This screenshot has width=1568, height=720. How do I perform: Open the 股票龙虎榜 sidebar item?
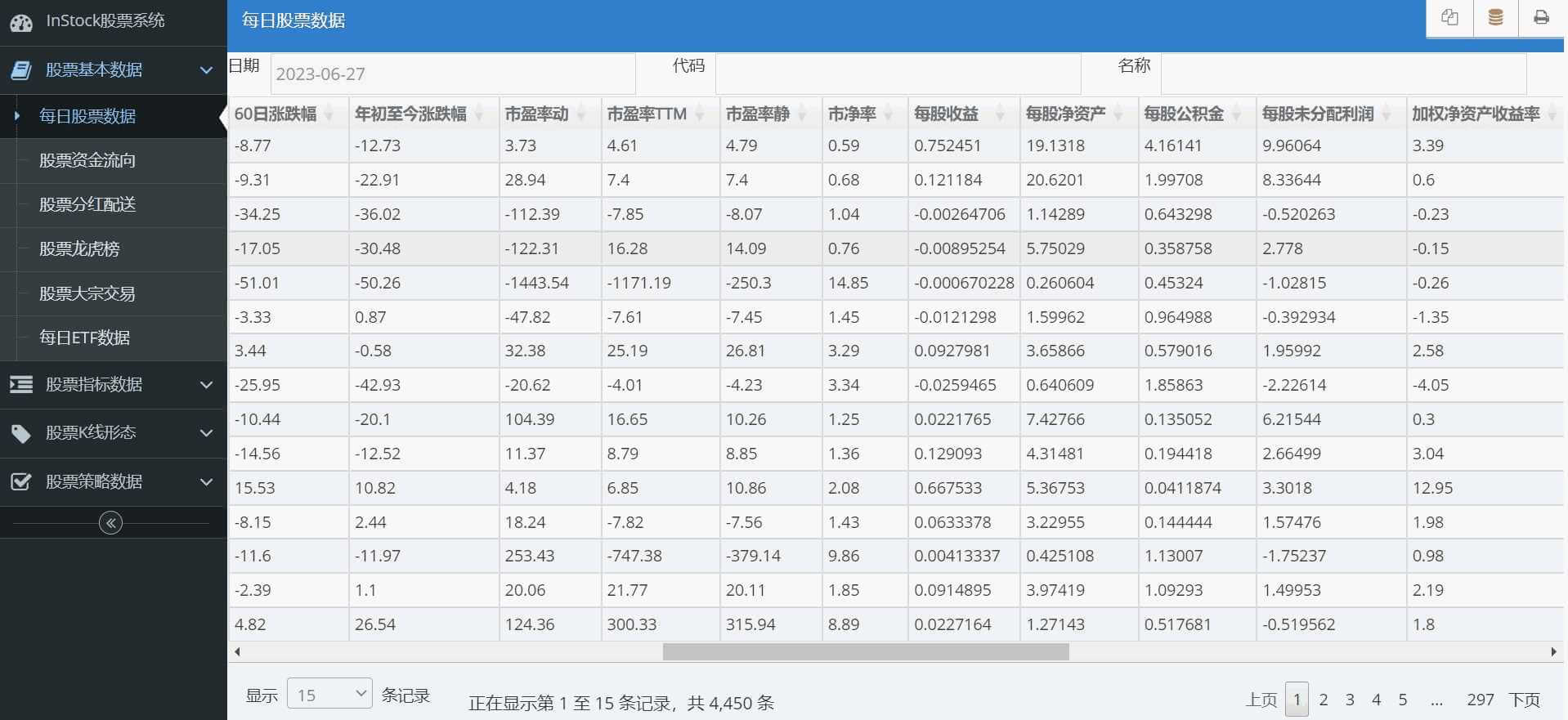(113, 248)
